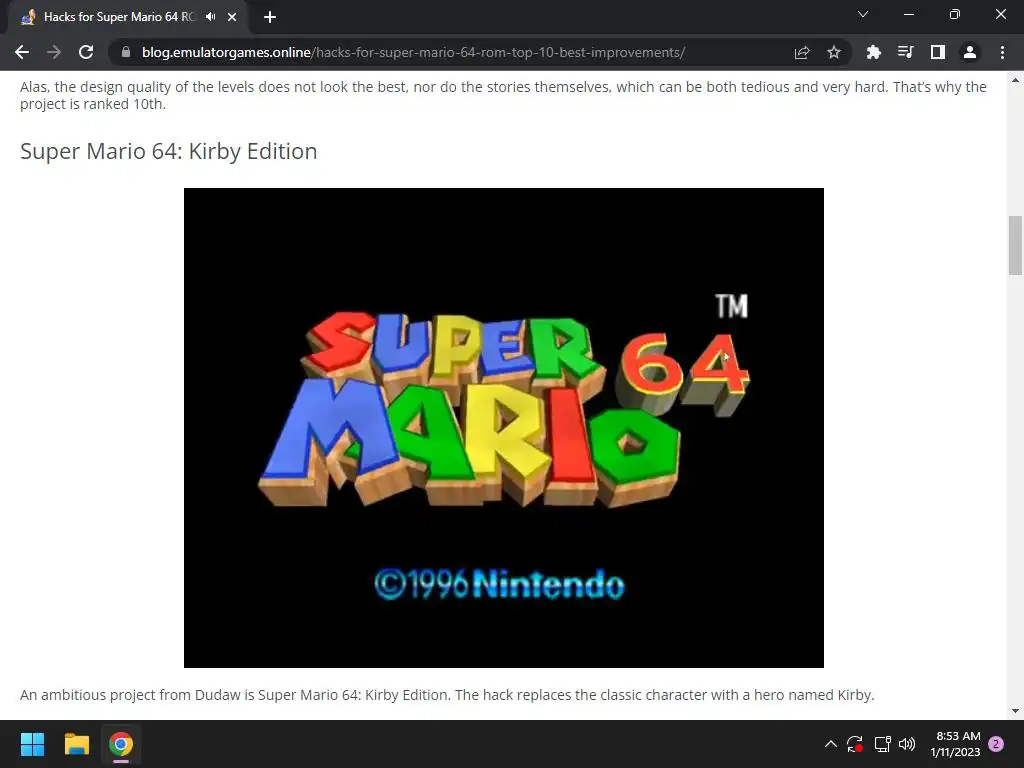Image resolution: width=1024 pixels, height=768 pixels.
Task: Click the address bar URL
Action: pyautogui.click(x=413, y=52)
